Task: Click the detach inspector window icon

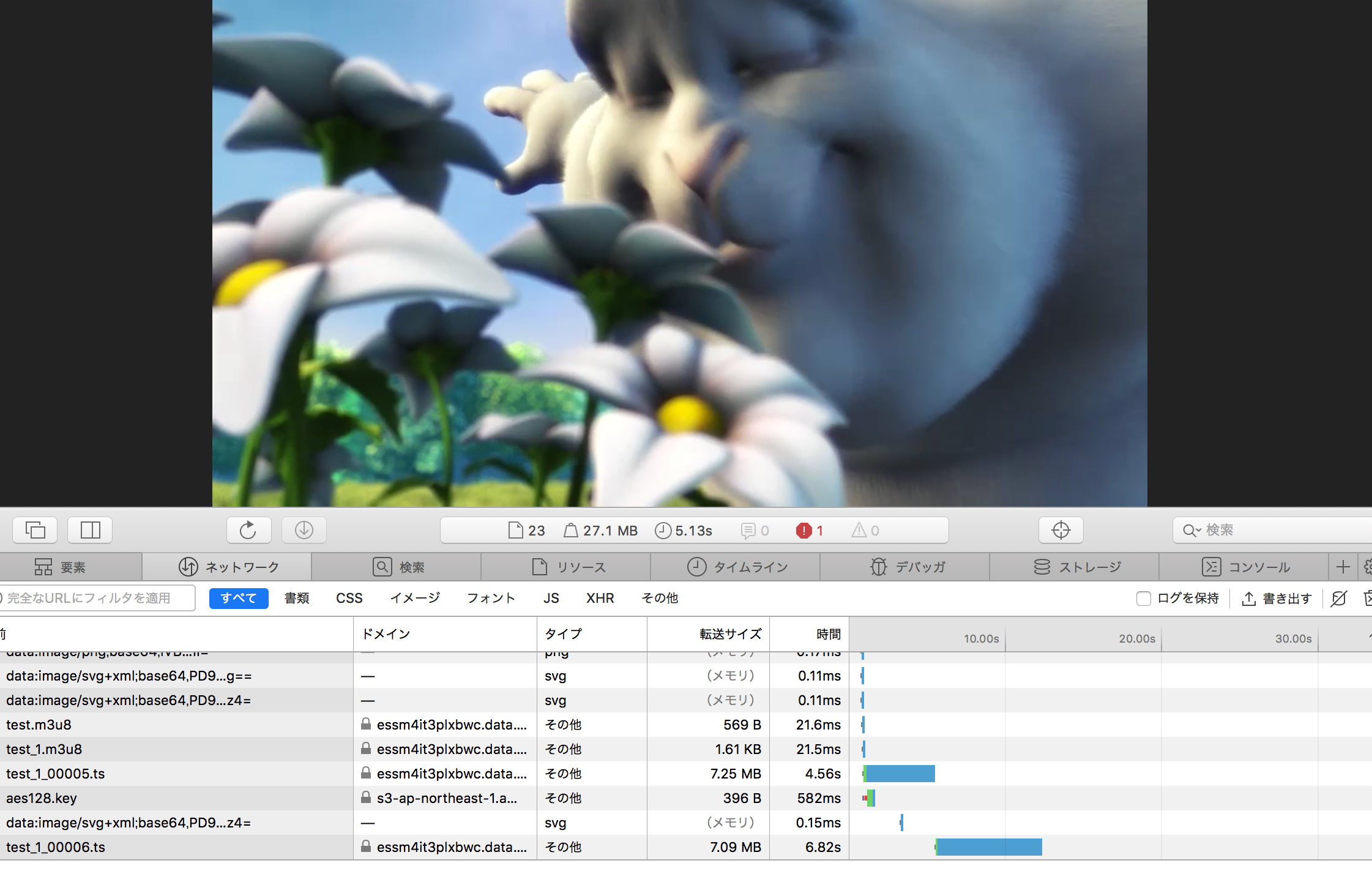Action: click(x=35, y=530)
